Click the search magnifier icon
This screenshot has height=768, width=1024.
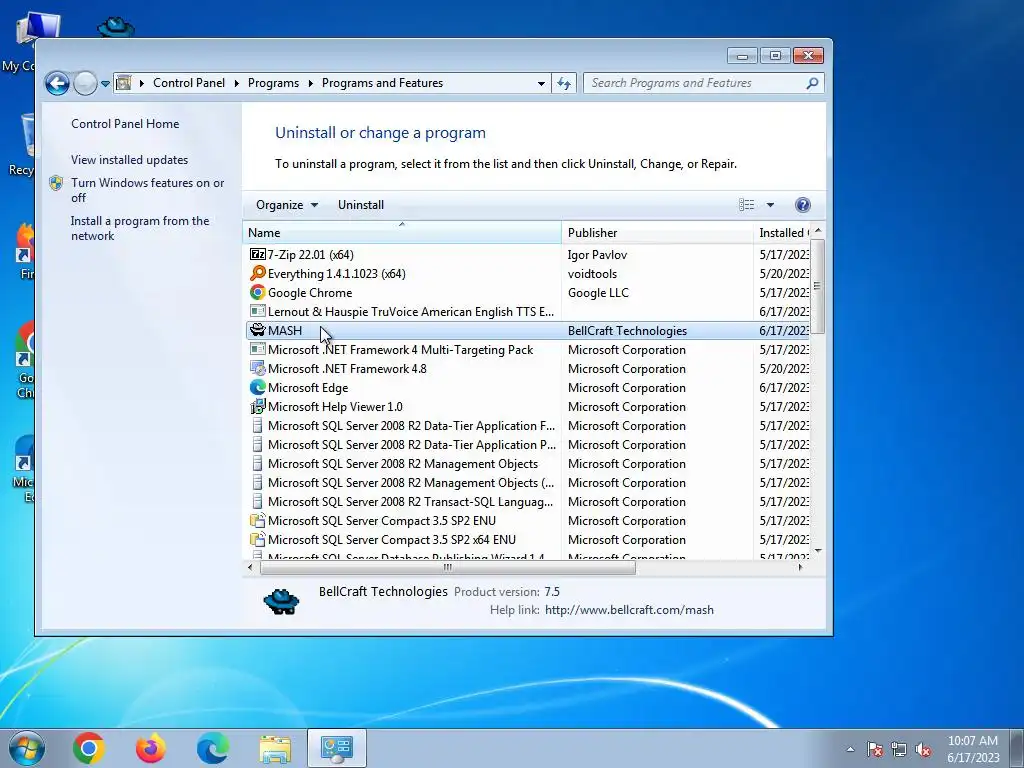812,83
